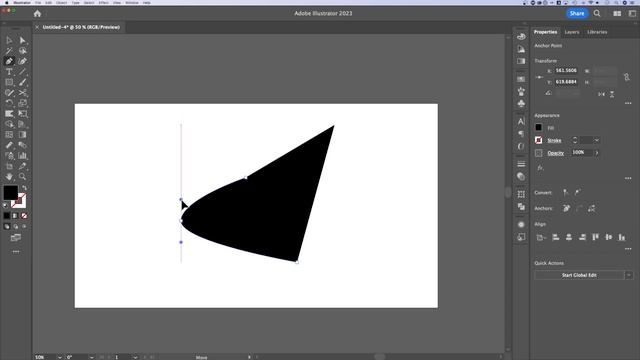
Task: Open the File menu
Action: coord(38,2)
